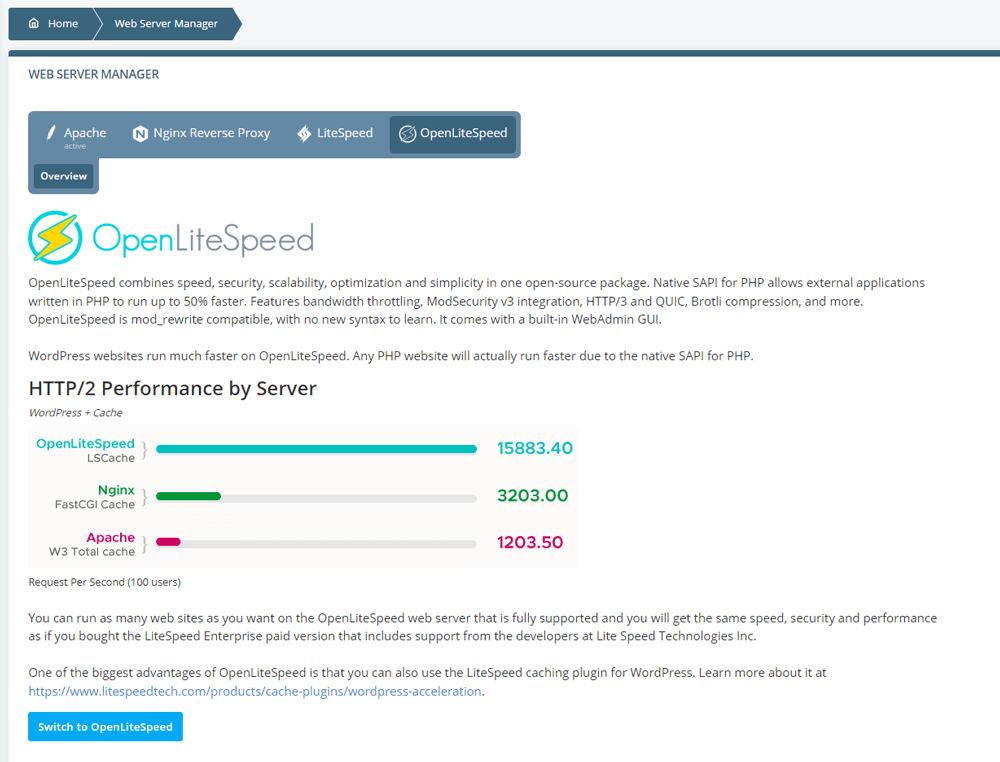Click the large OpenLiteSpeed lightning logo
The image size is (1000, 762).
pyautogui.click(x=55, y=238)
